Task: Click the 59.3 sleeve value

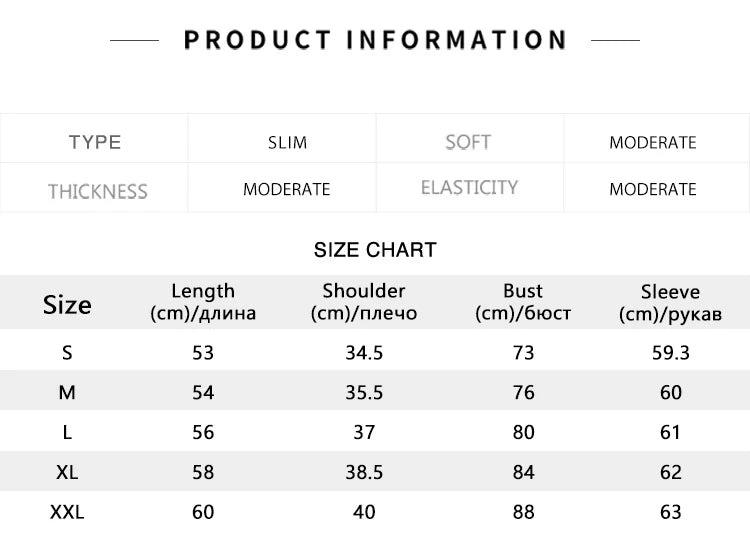Action: [670, 352]
